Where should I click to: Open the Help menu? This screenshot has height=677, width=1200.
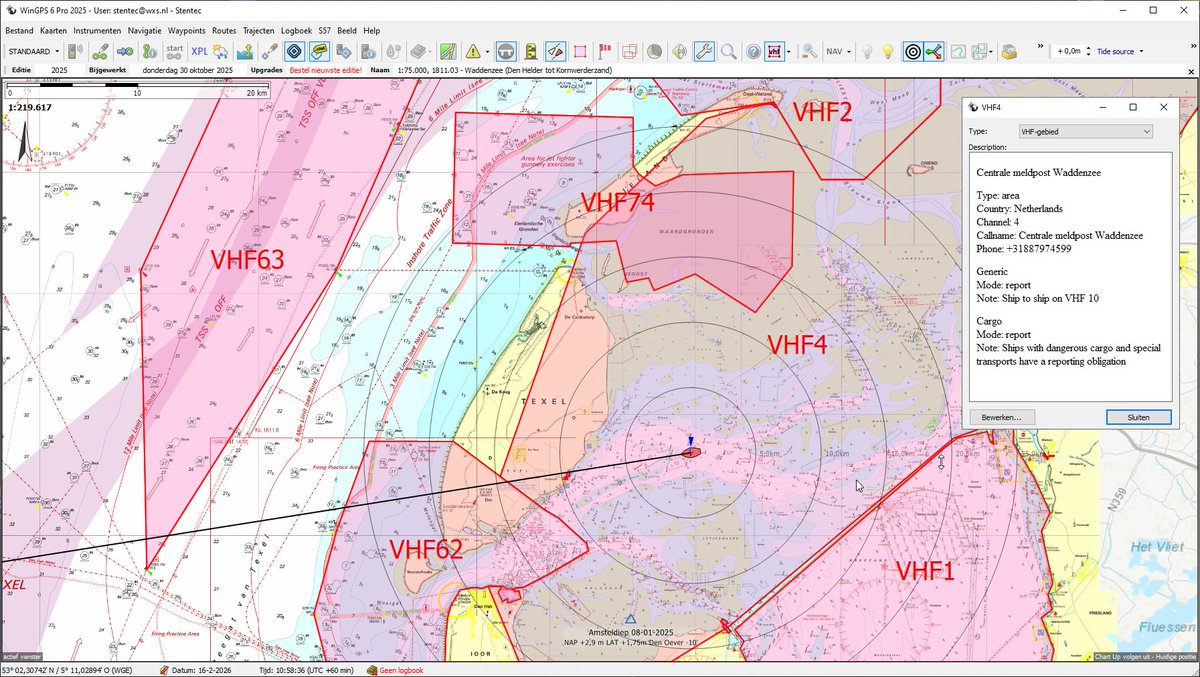(x=371, y=31)
